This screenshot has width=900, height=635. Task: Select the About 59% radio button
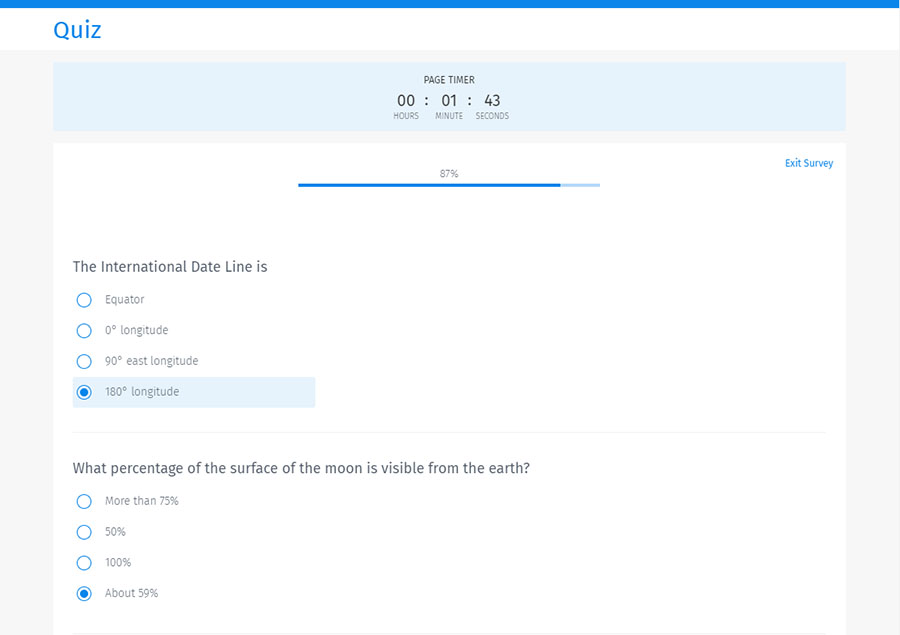point(84,593)
